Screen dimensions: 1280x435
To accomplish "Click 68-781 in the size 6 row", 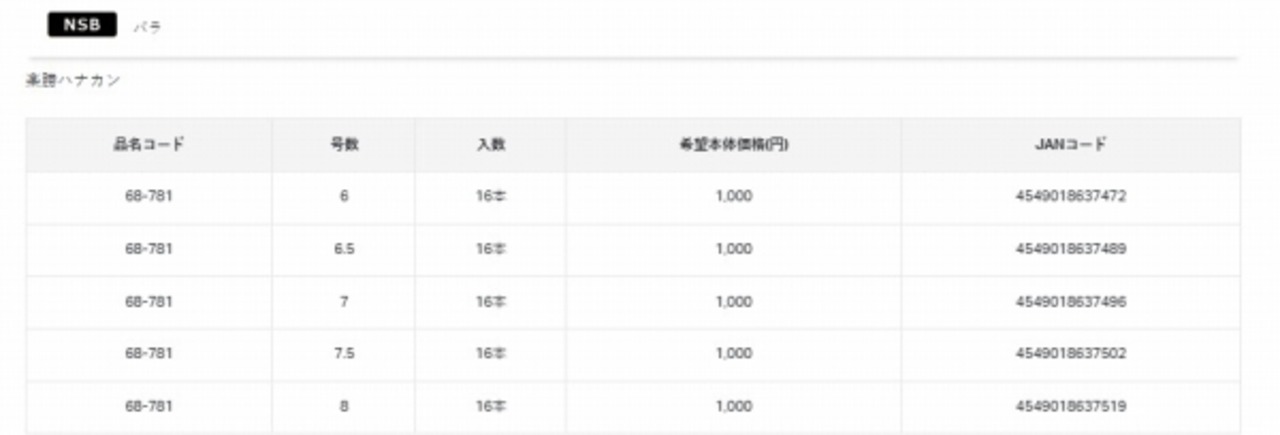I will pyautogui.click(x=149, y=196).
